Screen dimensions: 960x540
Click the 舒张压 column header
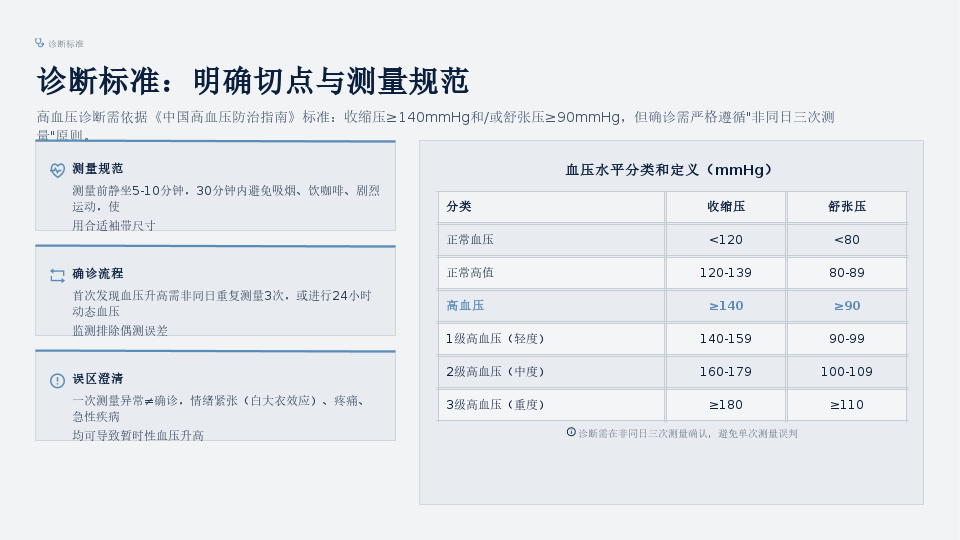847,206
